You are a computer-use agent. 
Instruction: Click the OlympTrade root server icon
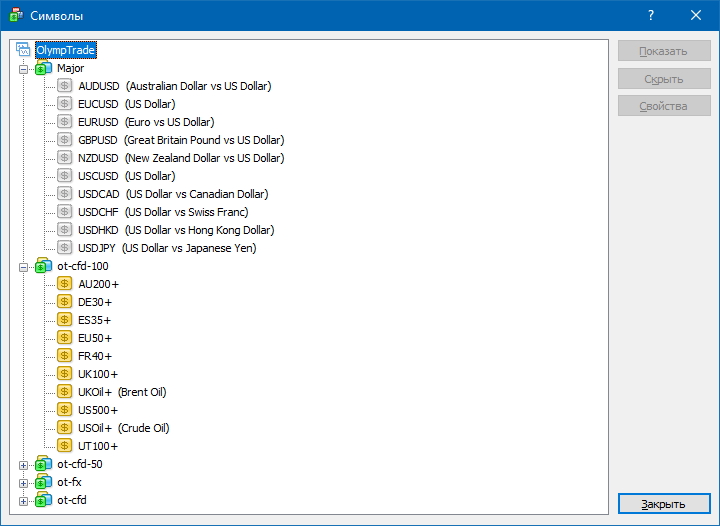(x=24, y=49)
